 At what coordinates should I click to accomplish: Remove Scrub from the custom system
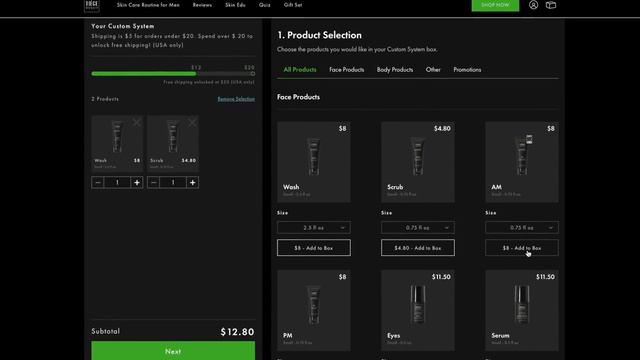pos(192,122)
